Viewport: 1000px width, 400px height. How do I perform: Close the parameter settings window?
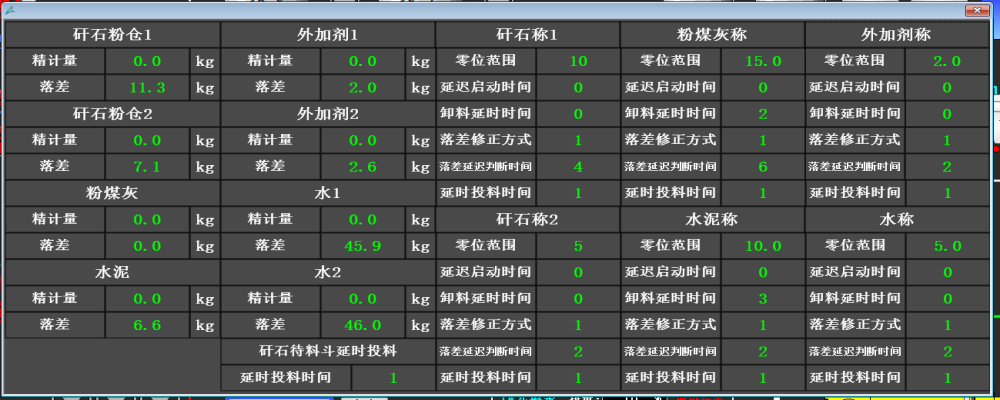[976, 9]
